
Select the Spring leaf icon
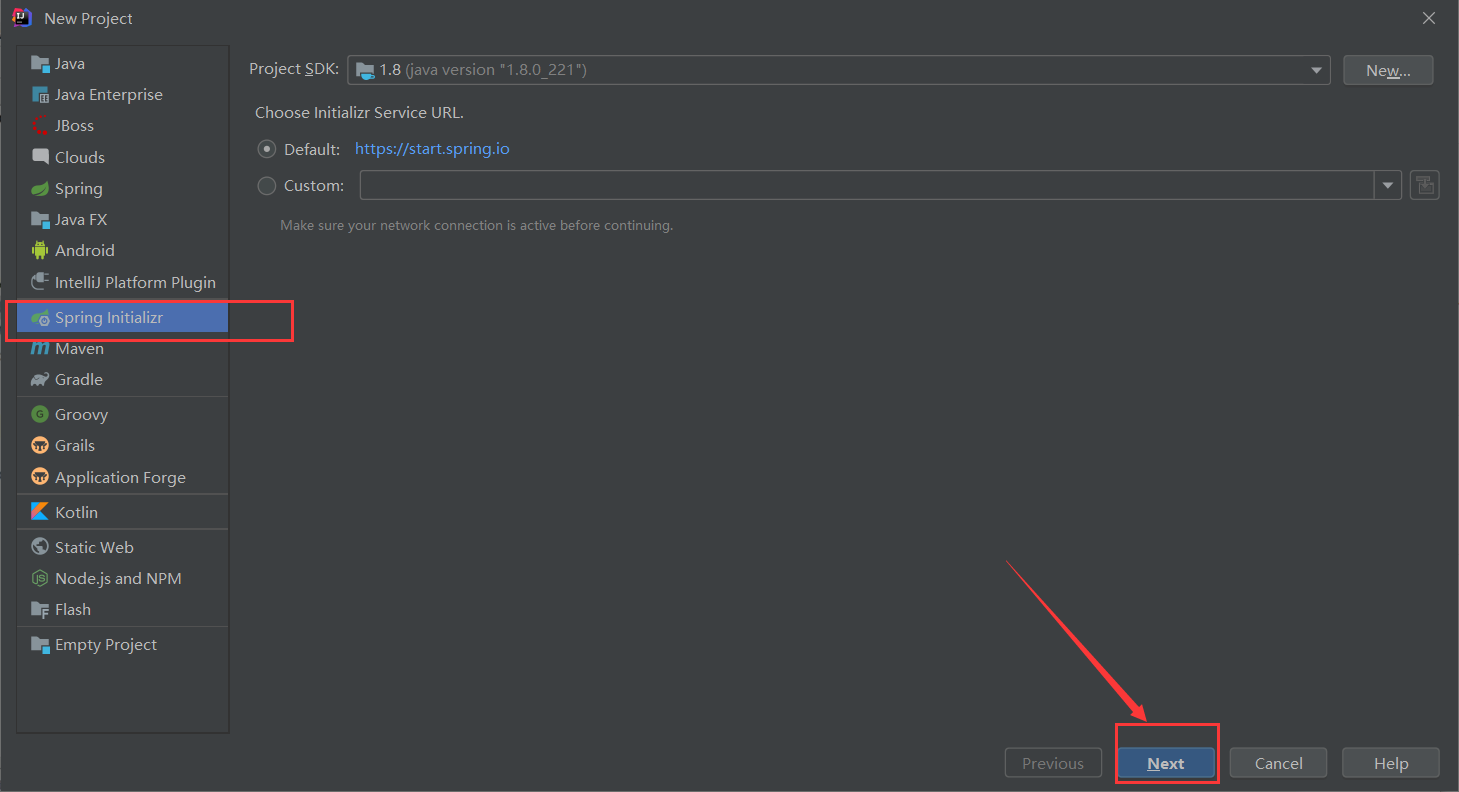click(x=40, y=189)
